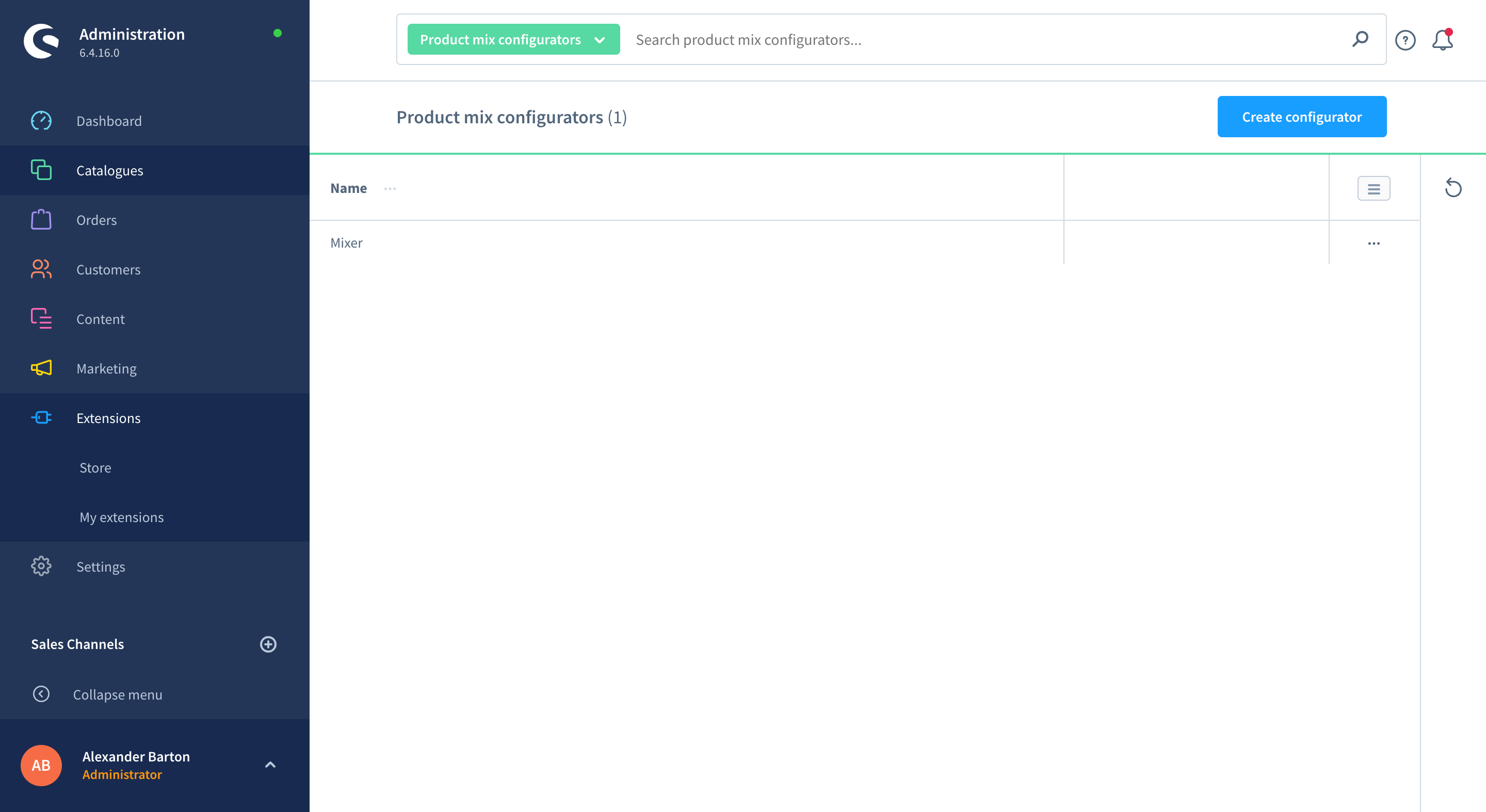Expand the three-dot menu on Mixer row
The image size is (1486, 812).
(1374, 243)
